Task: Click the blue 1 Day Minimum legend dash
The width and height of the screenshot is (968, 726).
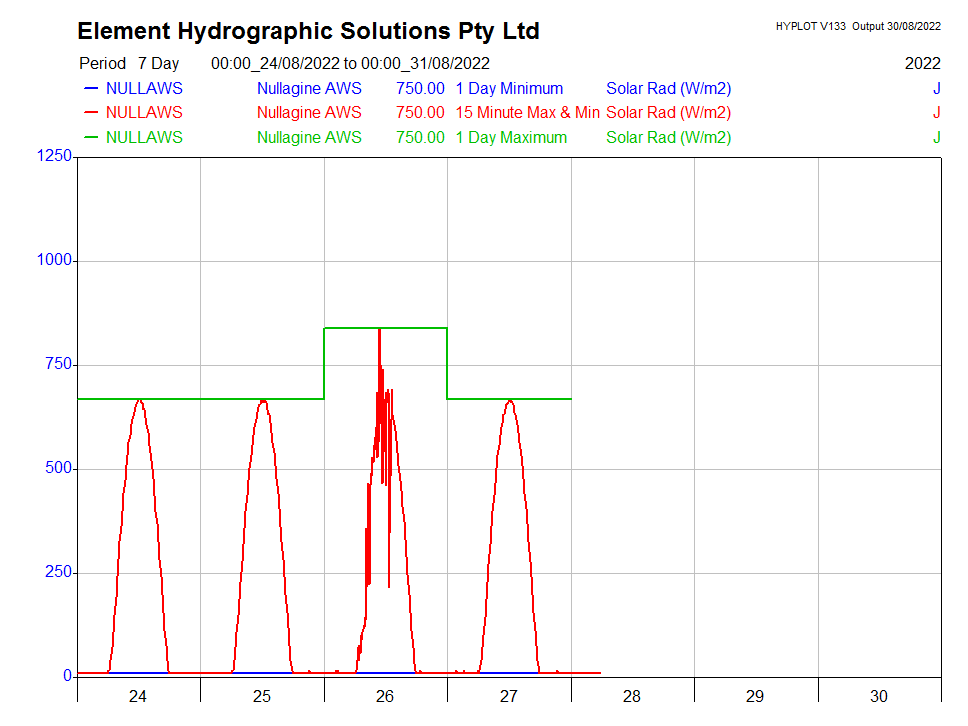Action: tap(91, 89)
